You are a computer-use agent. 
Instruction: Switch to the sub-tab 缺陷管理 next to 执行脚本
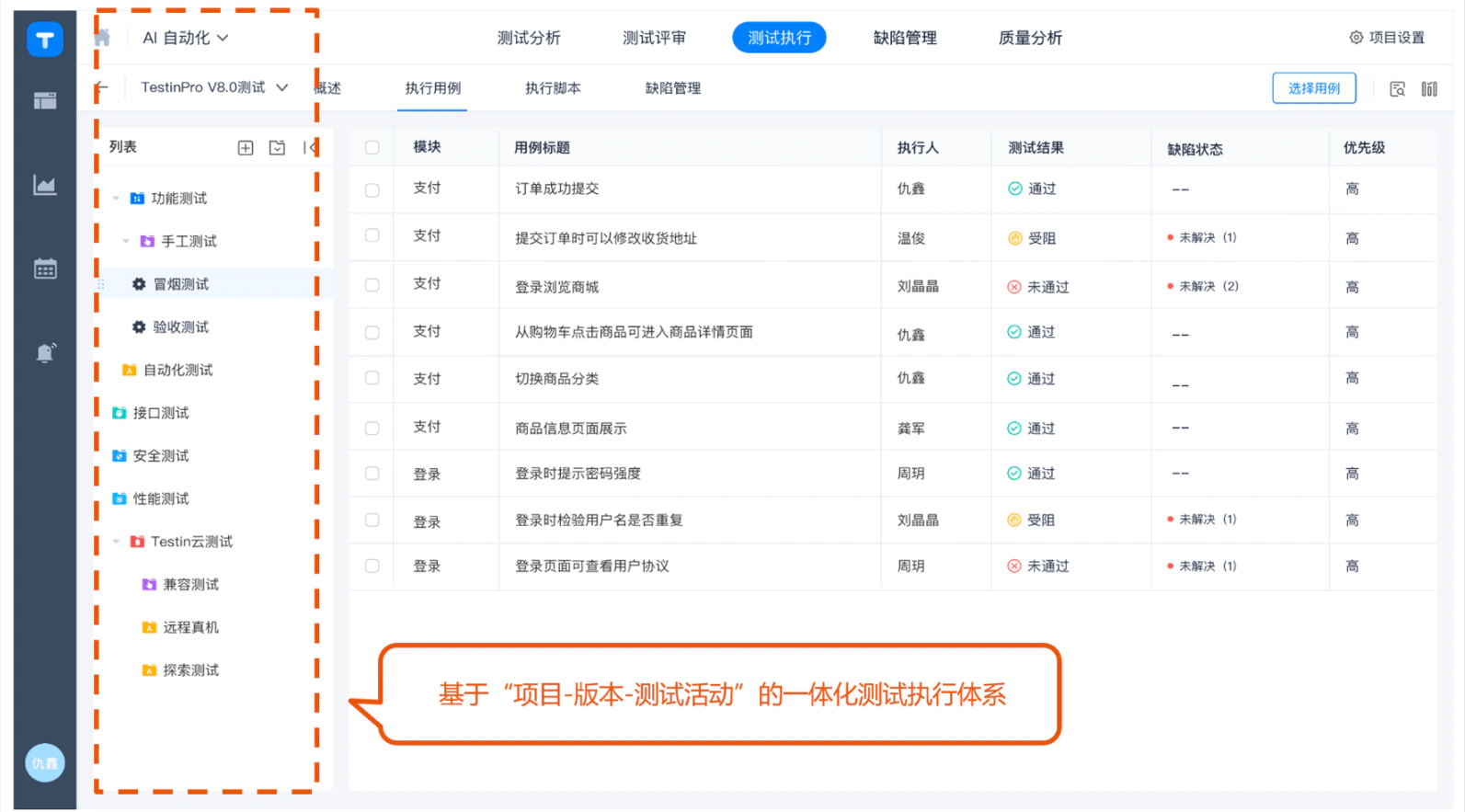tap(672, 88)
